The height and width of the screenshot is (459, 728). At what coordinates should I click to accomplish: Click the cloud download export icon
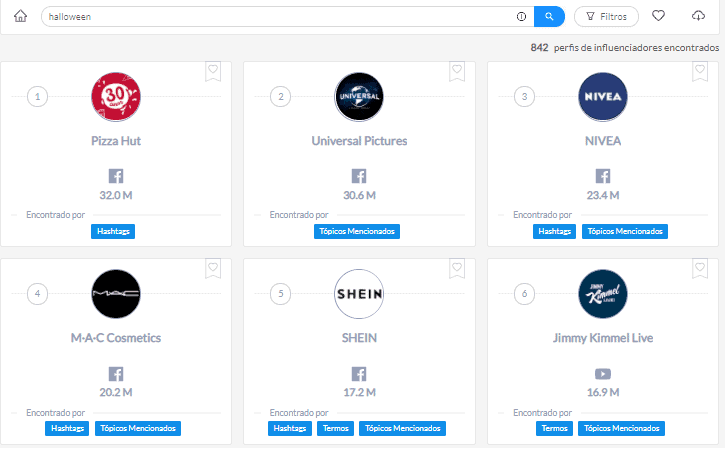tap(698, 16)
